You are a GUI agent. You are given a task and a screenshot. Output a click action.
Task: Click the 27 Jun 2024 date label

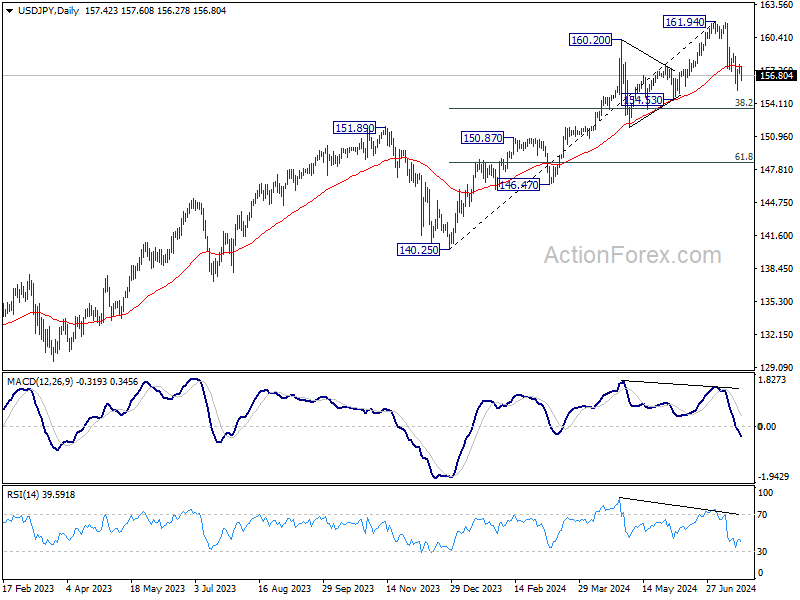click(730, 589)
